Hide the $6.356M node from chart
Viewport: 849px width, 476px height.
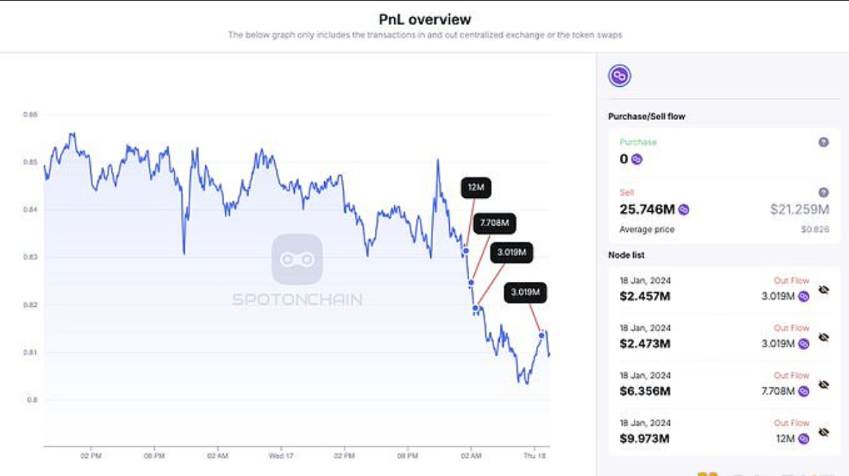pyautogui.click(x=824, y=384)
